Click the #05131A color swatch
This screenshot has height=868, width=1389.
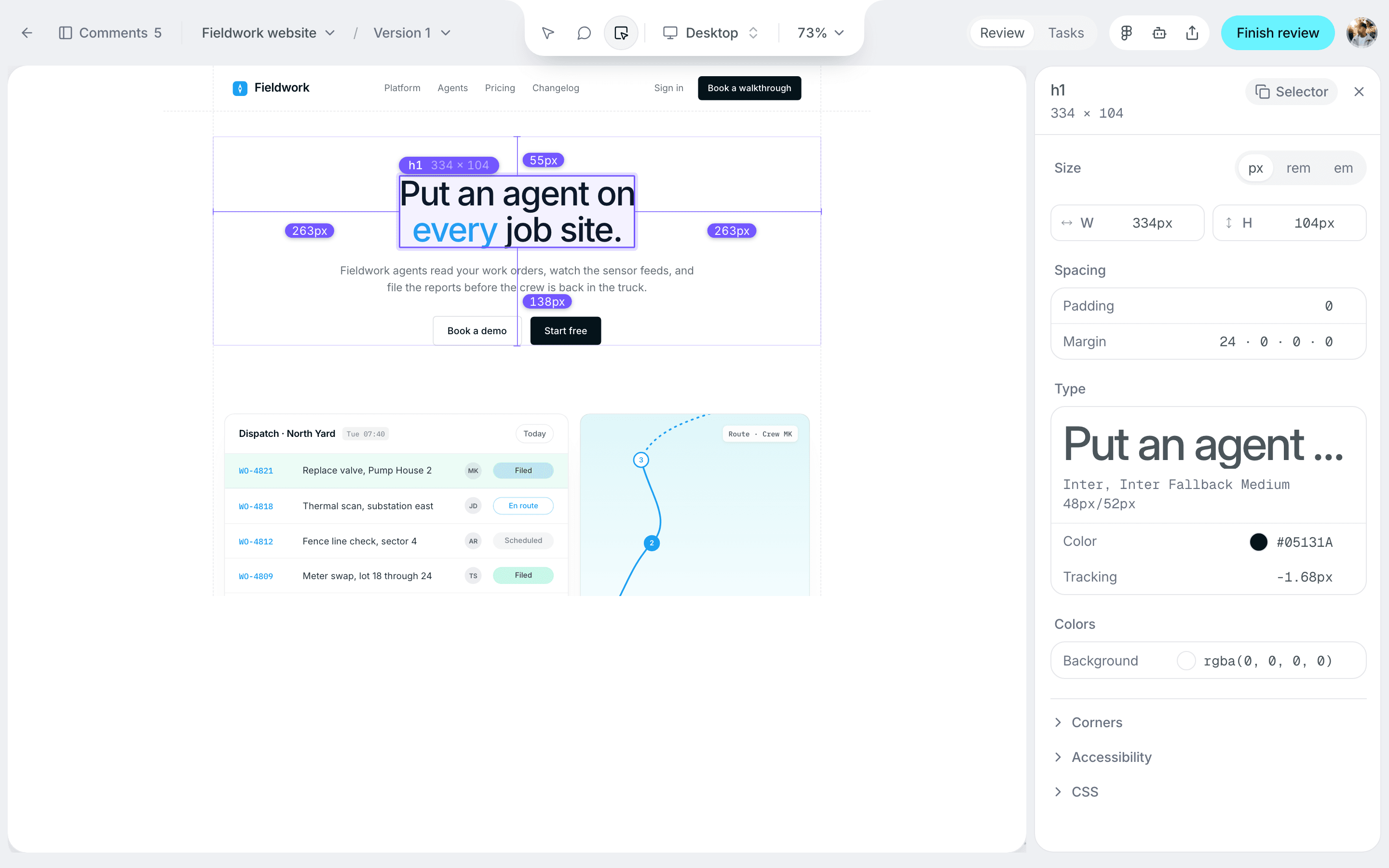tap(1258, 542)
